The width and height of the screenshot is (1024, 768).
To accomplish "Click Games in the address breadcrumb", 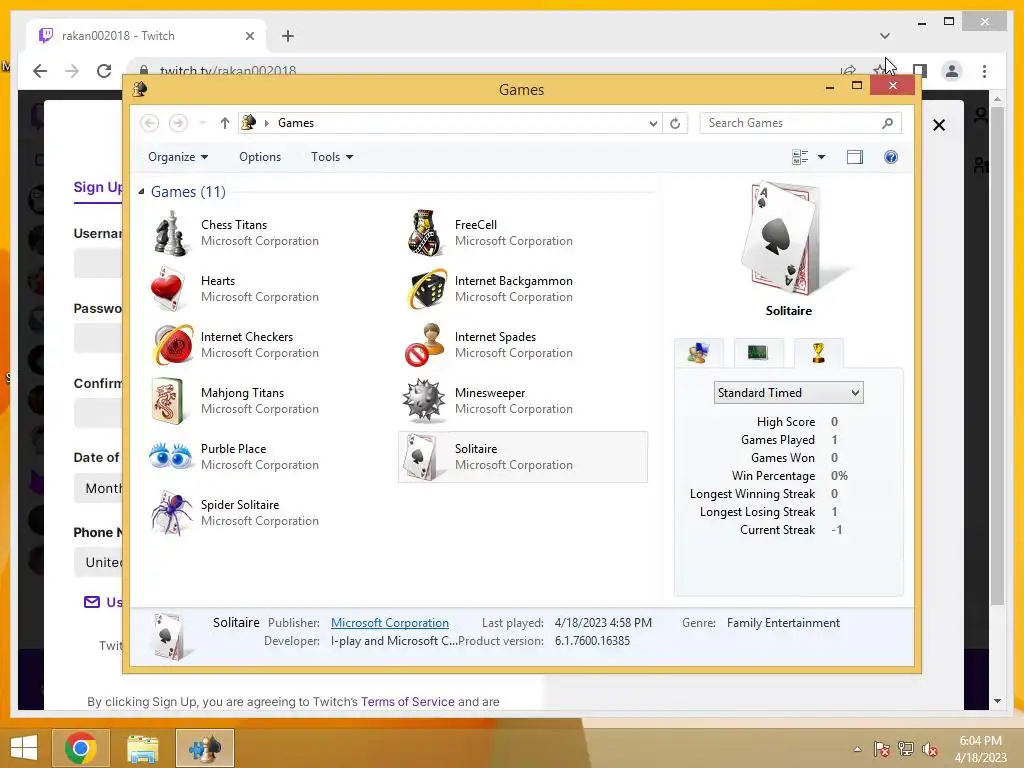I will (x=296, y=123).
